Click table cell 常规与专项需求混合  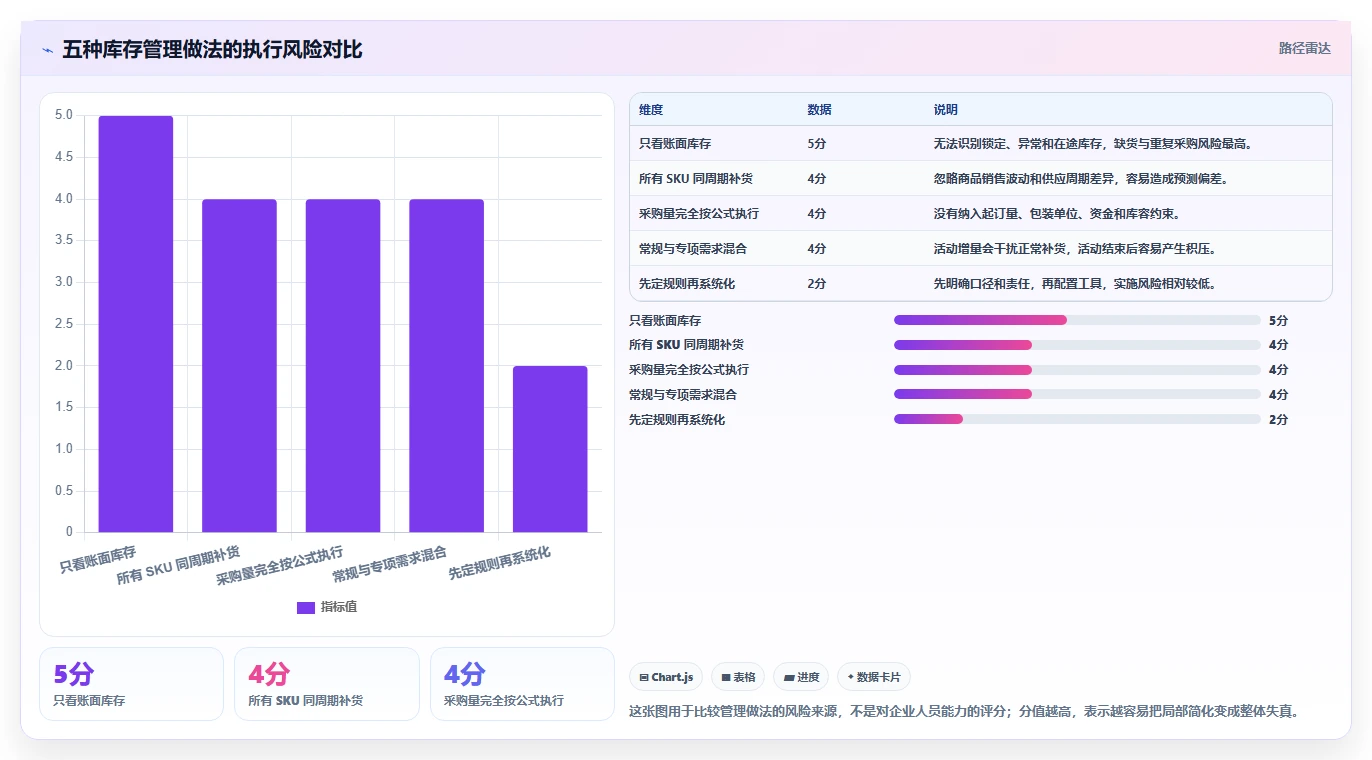(x=693, y=249)
